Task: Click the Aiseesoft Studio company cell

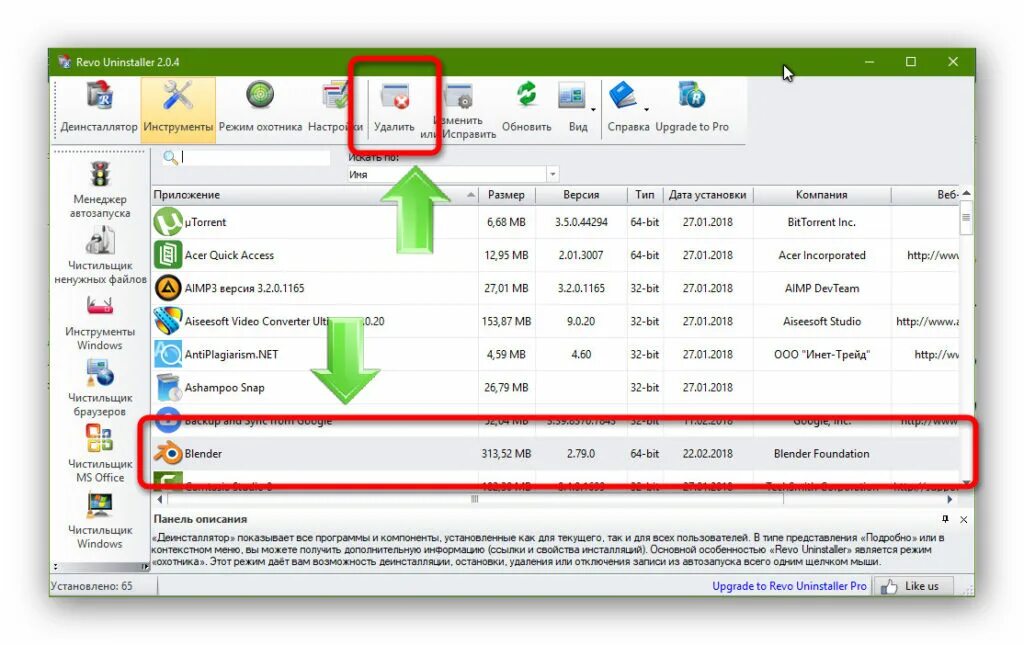Action: [x=822, y=321]
